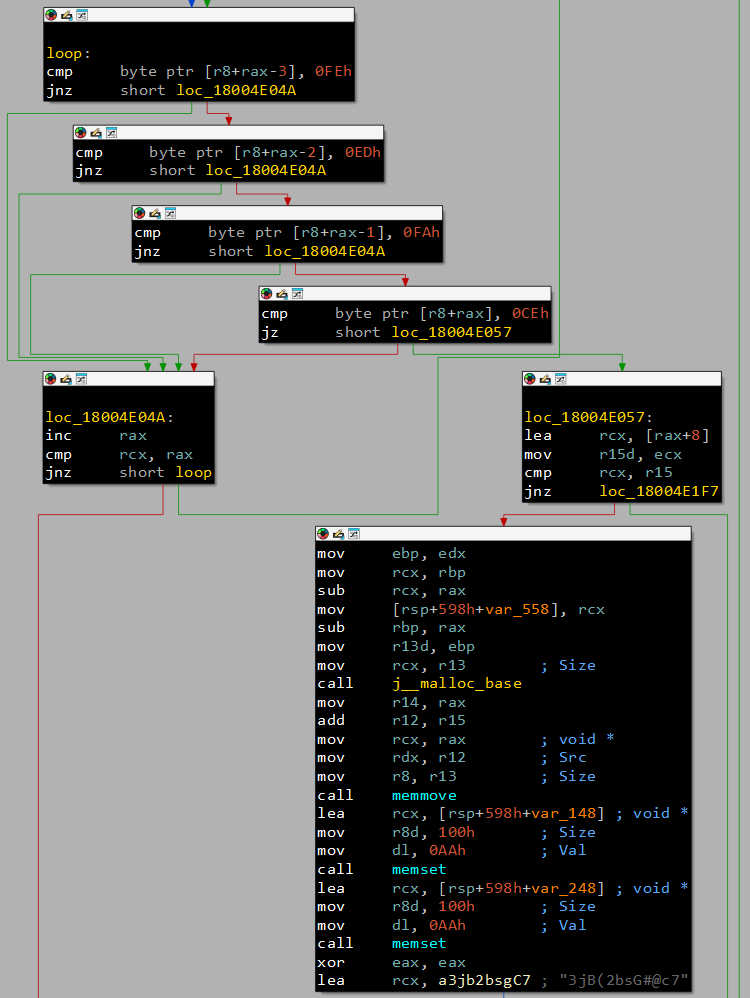Image resolution: width=750 pixels, height=998 pixels.
Task: Select the 0EDh constant value
Action: tap(363, 152)
